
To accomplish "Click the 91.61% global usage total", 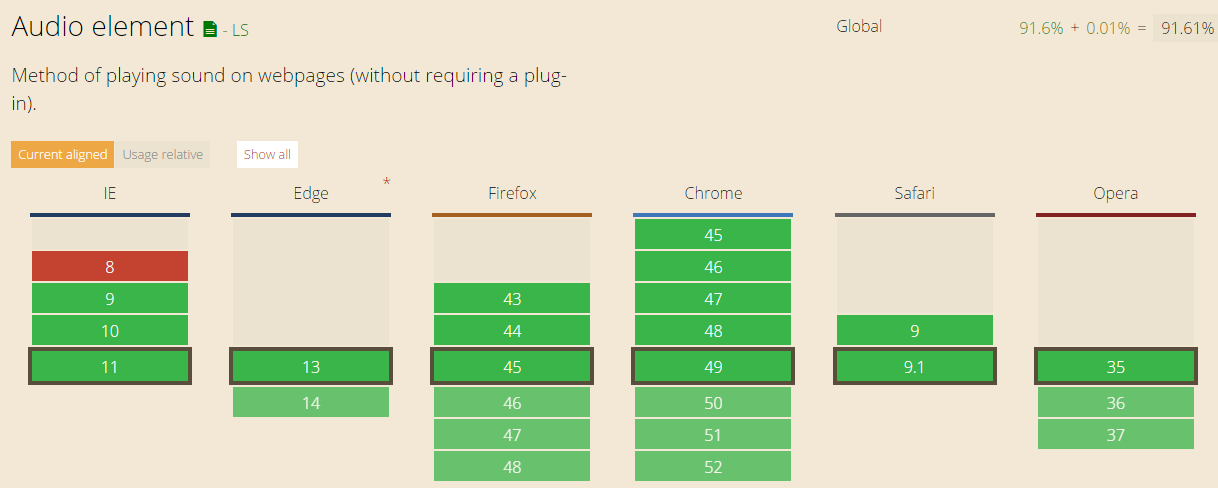I will [x=1185, y=28].
